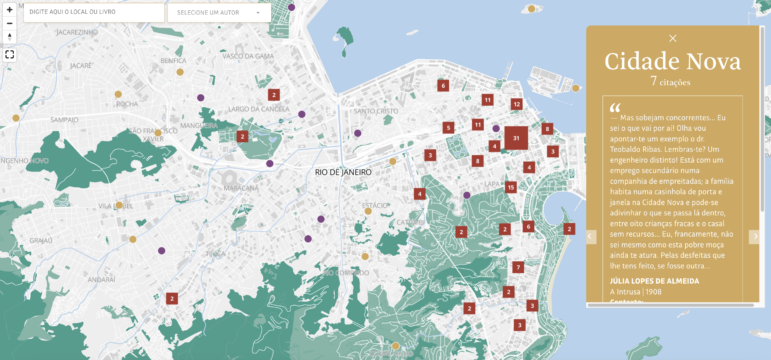Open the 2 marker near Largo da Cancela
This screenshot has height=360, width=771.
(274, 95)
